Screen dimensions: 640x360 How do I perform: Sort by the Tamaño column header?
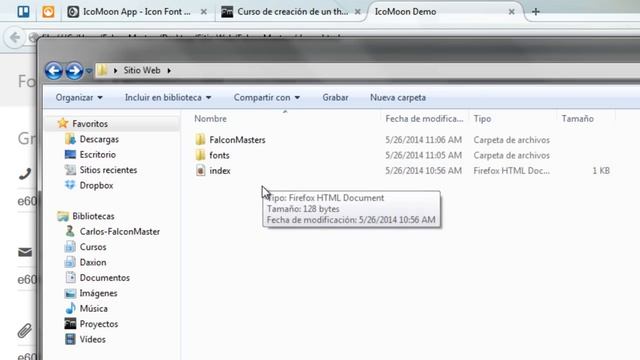578,119
